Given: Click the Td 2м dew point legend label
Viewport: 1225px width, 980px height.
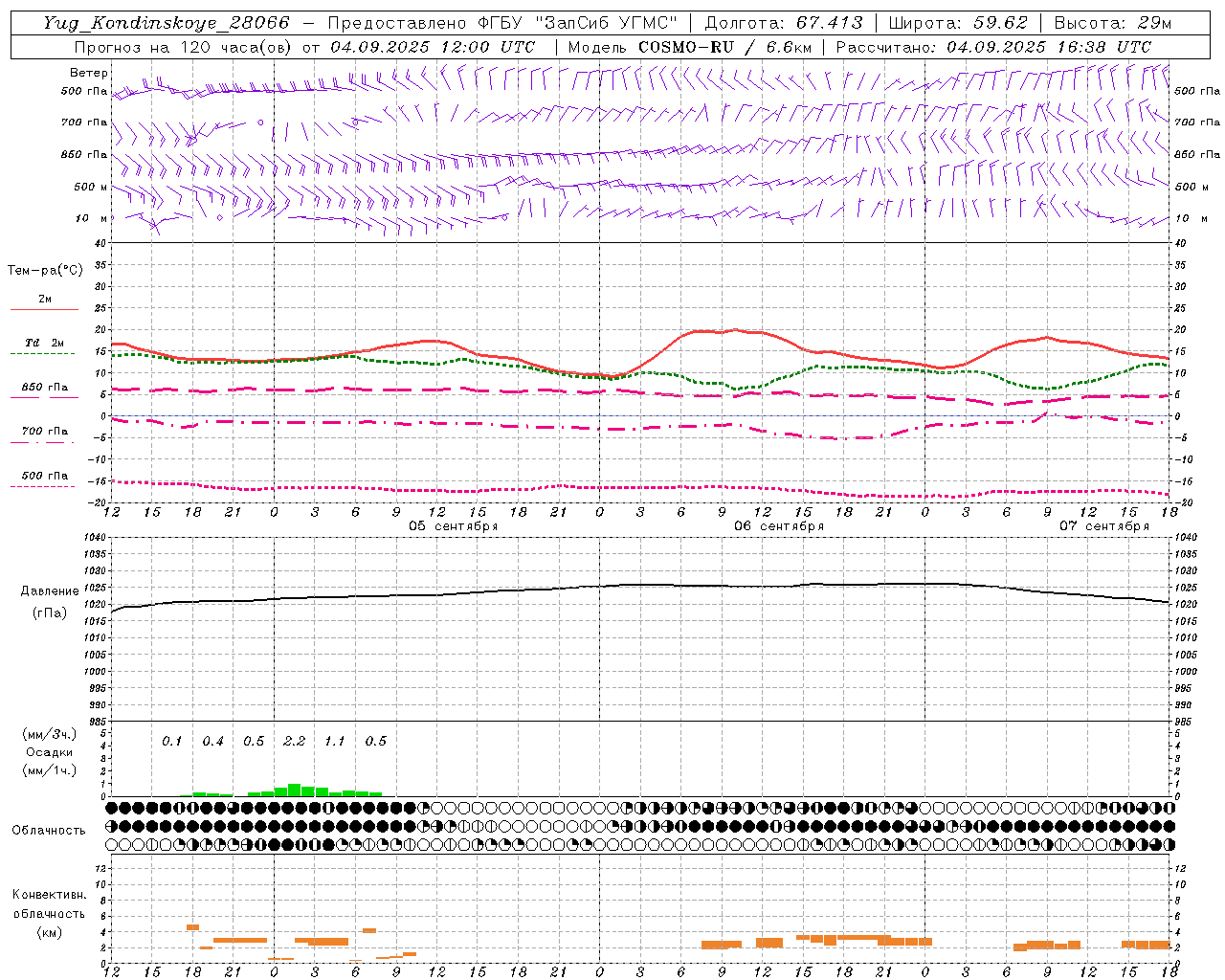Looking at the screenshot, I should [44, 343].
